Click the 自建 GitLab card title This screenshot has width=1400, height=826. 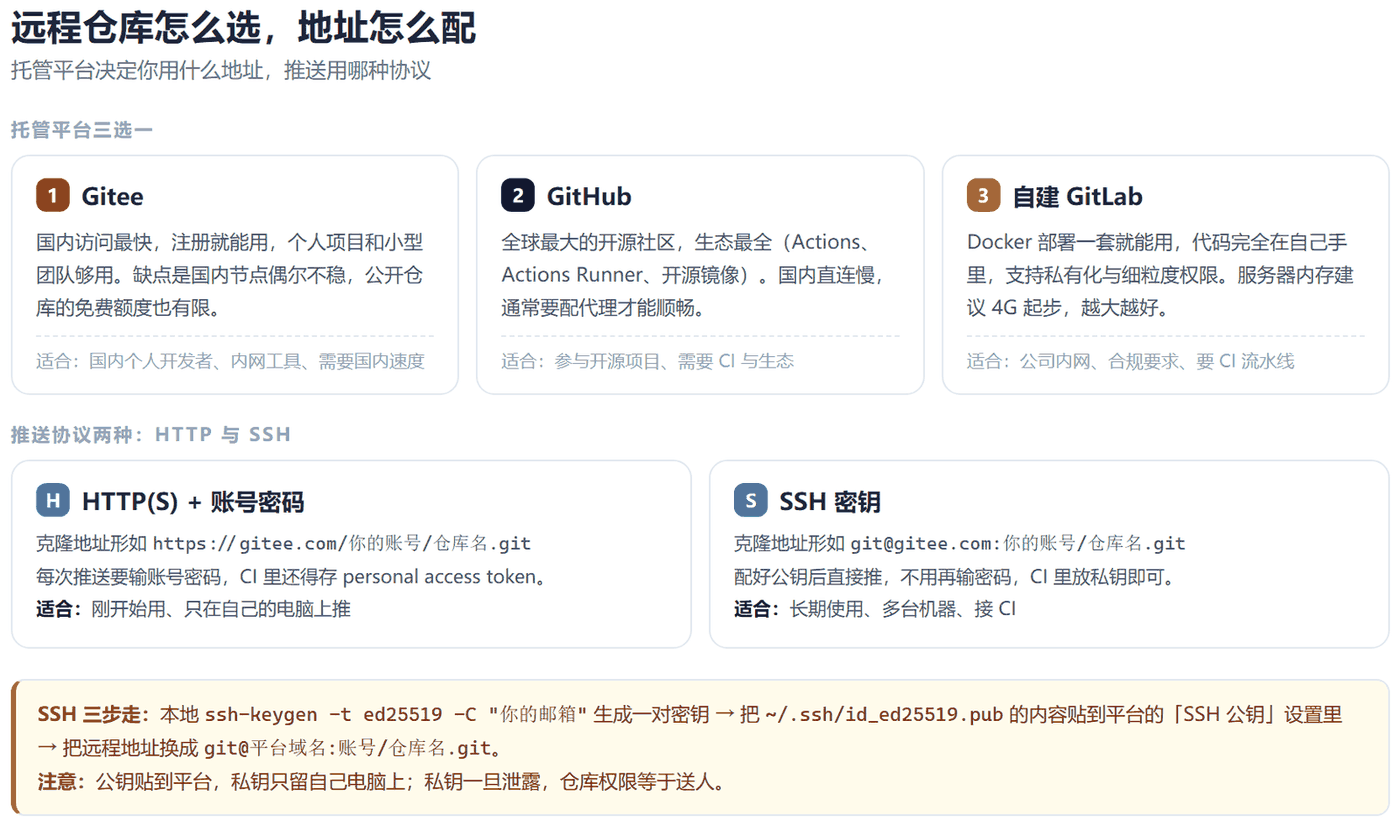tap(1078, 196)
